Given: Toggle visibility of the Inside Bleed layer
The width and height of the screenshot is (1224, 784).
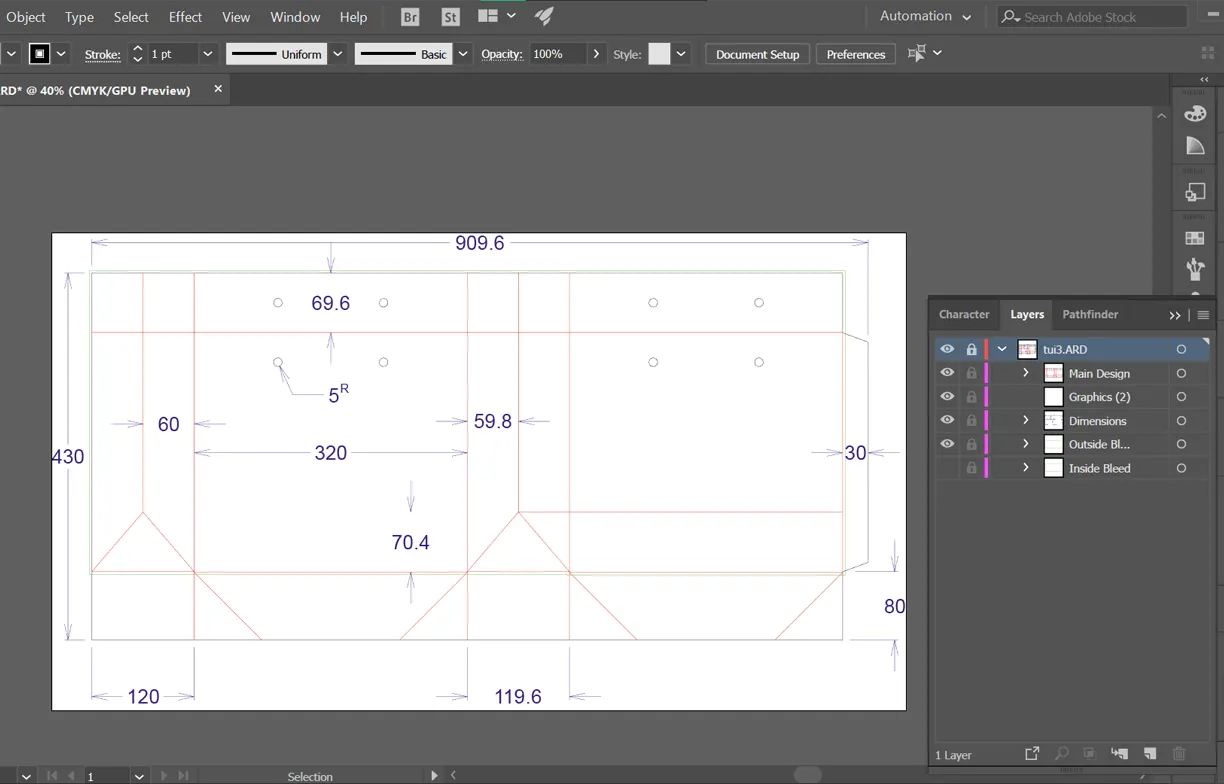Looking at the screenshot, I should (946, 467).
